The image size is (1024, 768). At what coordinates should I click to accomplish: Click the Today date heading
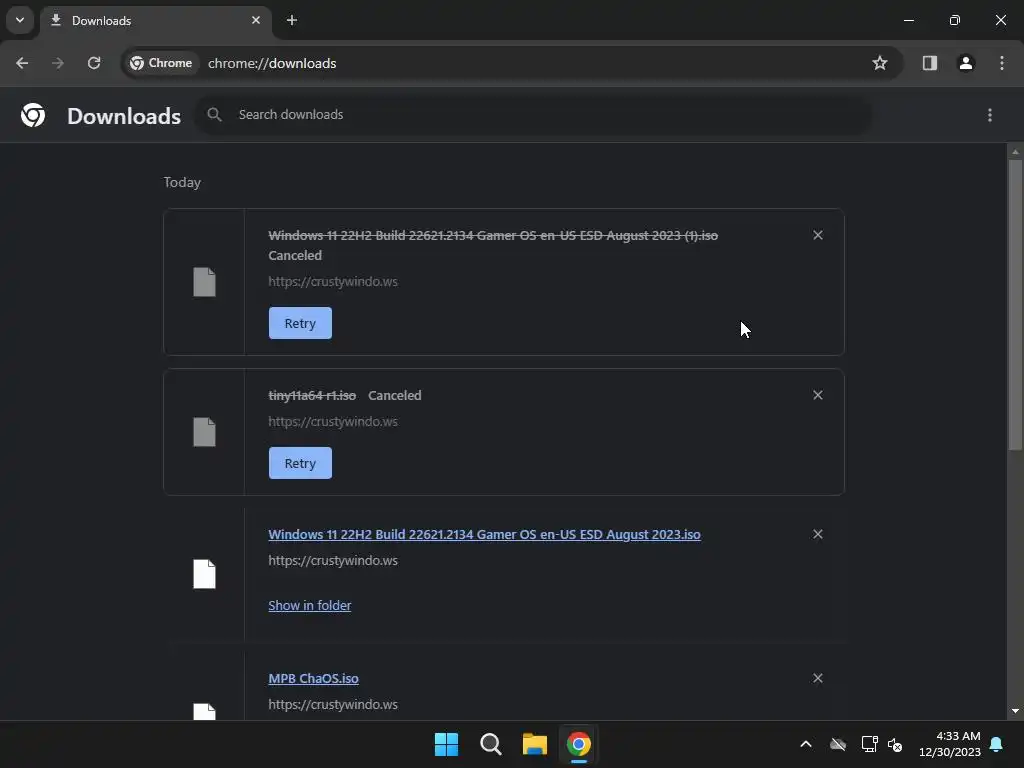[x=182, y=182]
